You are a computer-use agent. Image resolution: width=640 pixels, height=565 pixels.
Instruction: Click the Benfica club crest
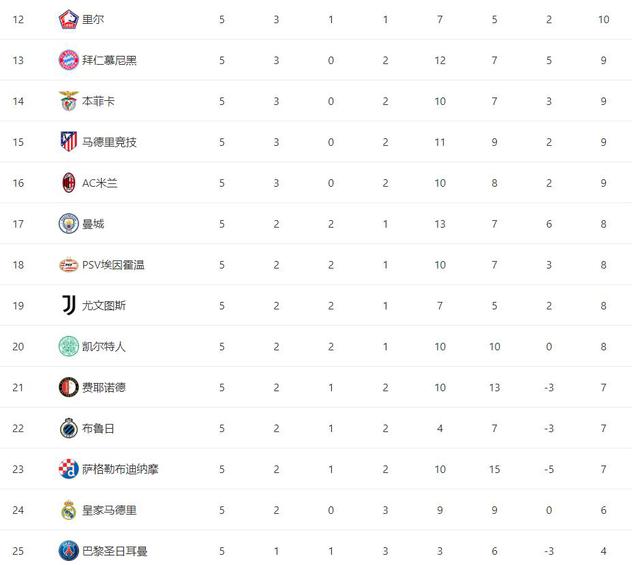[68, 101]
